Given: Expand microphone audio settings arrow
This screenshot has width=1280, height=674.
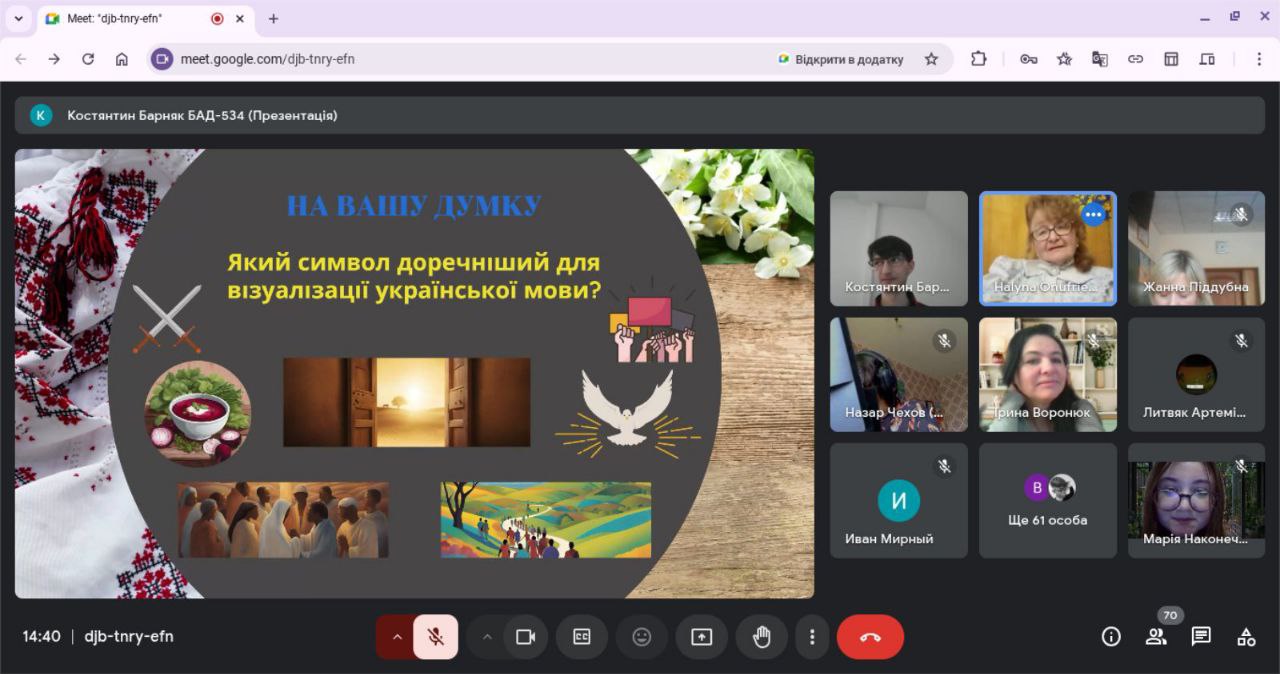Looking at the screenshot, I should [x=397, y=637].
